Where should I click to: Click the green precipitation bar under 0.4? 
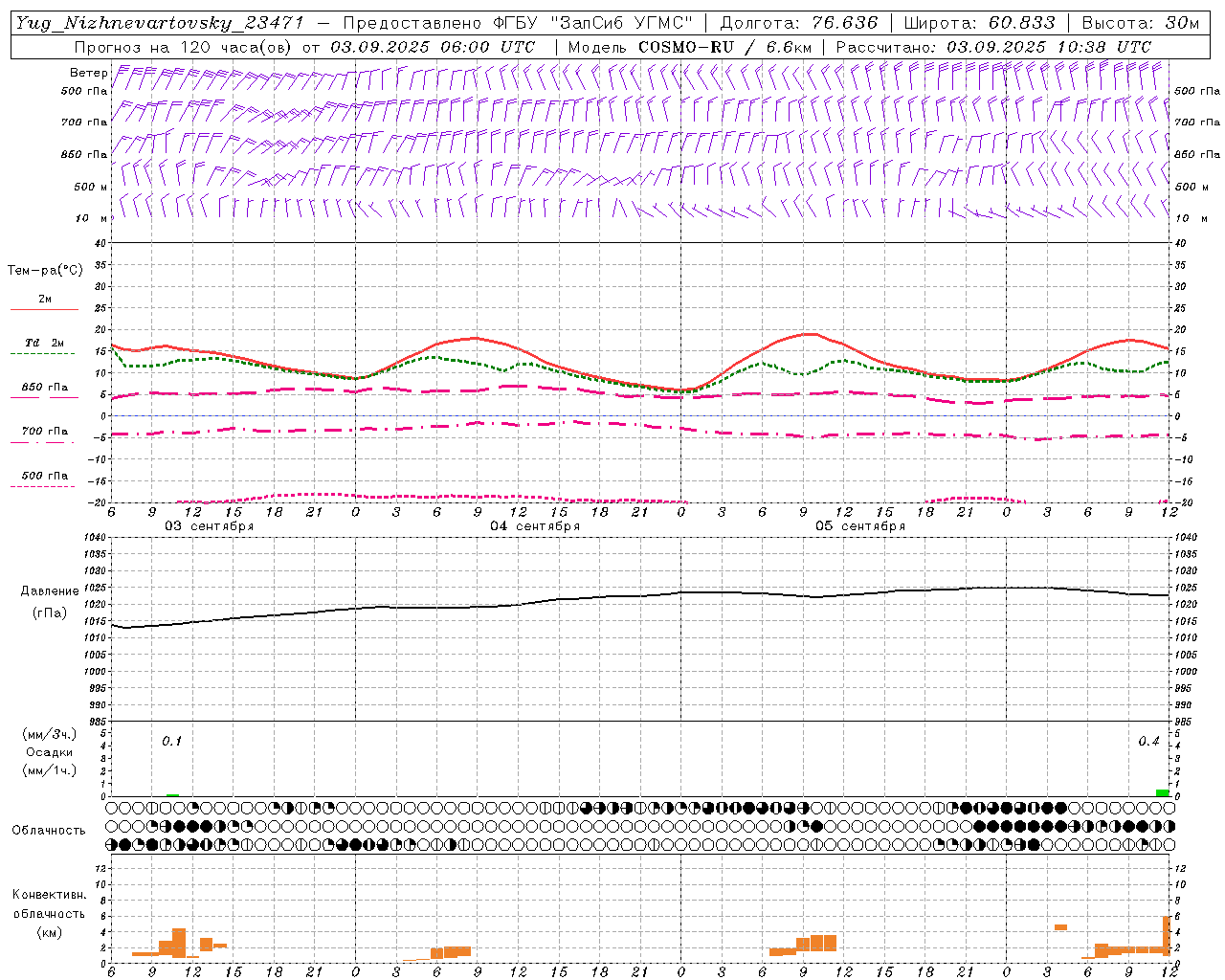(1162, 792)
